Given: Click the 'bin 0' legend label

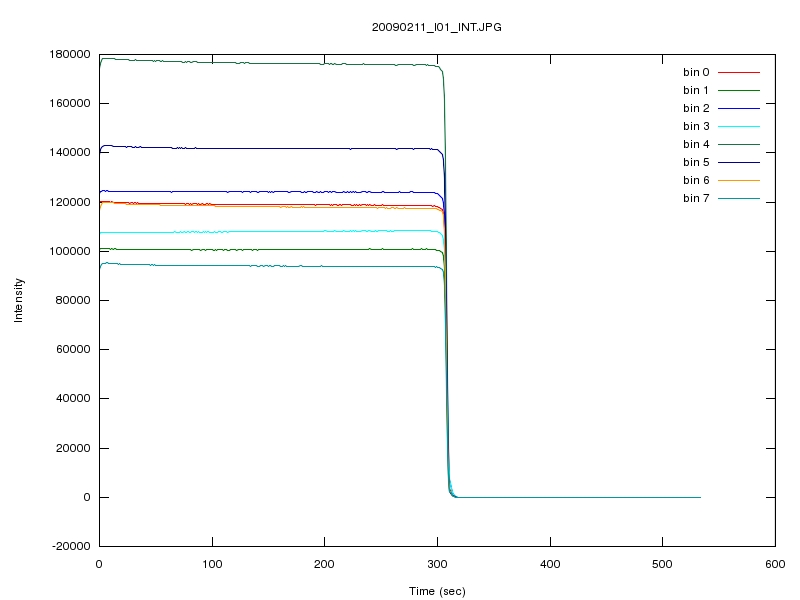Looking at the screenshot, I should tap(696, 72).
